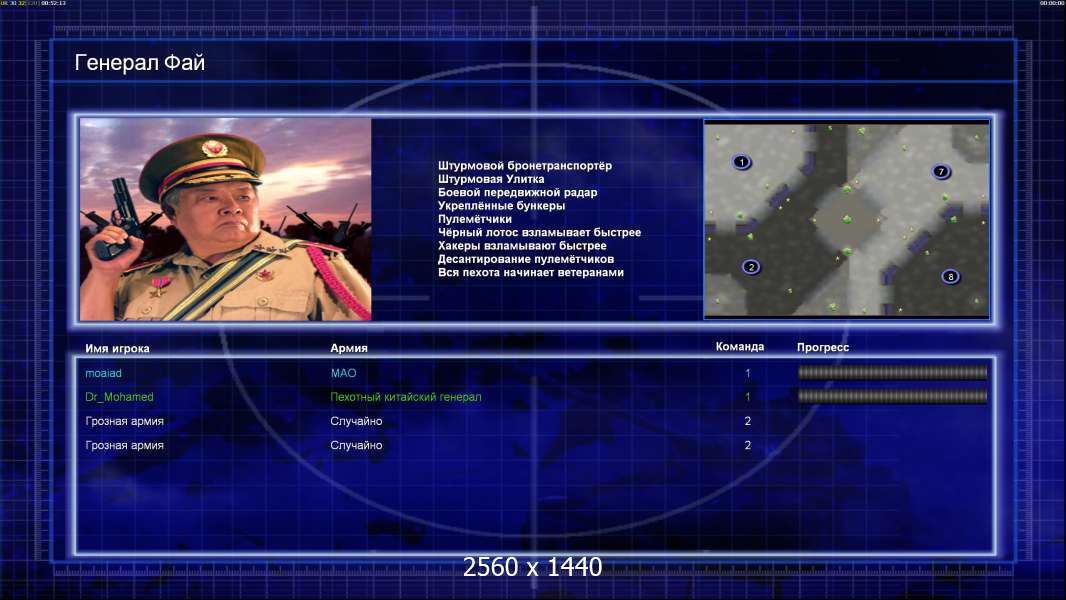
Task: Click the line 'Укреплённые бункеры'
Action: coord(501,206)
